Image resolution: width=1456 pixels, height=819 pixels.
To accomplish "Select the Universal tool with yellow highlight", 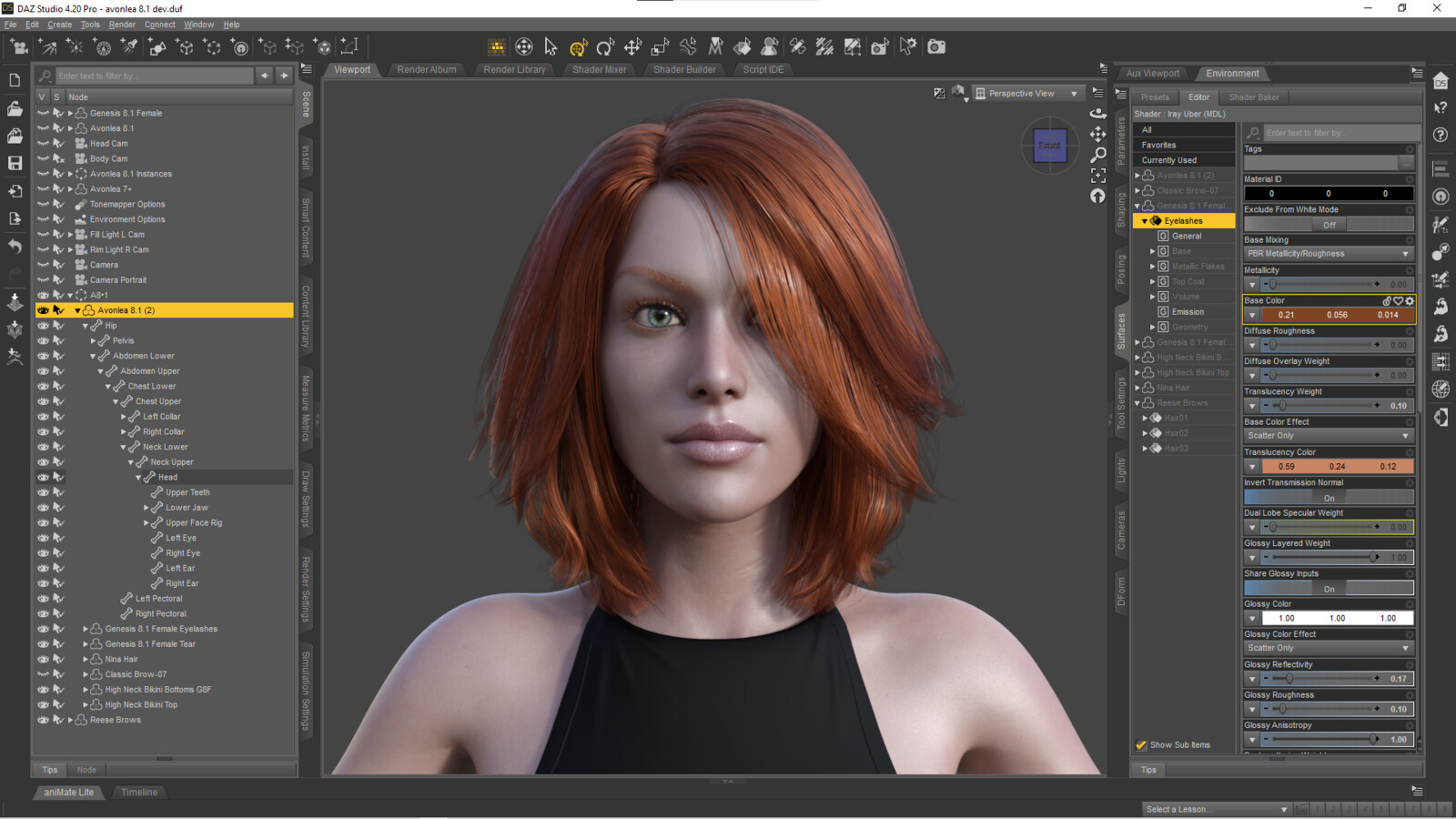I will [578, 46].
